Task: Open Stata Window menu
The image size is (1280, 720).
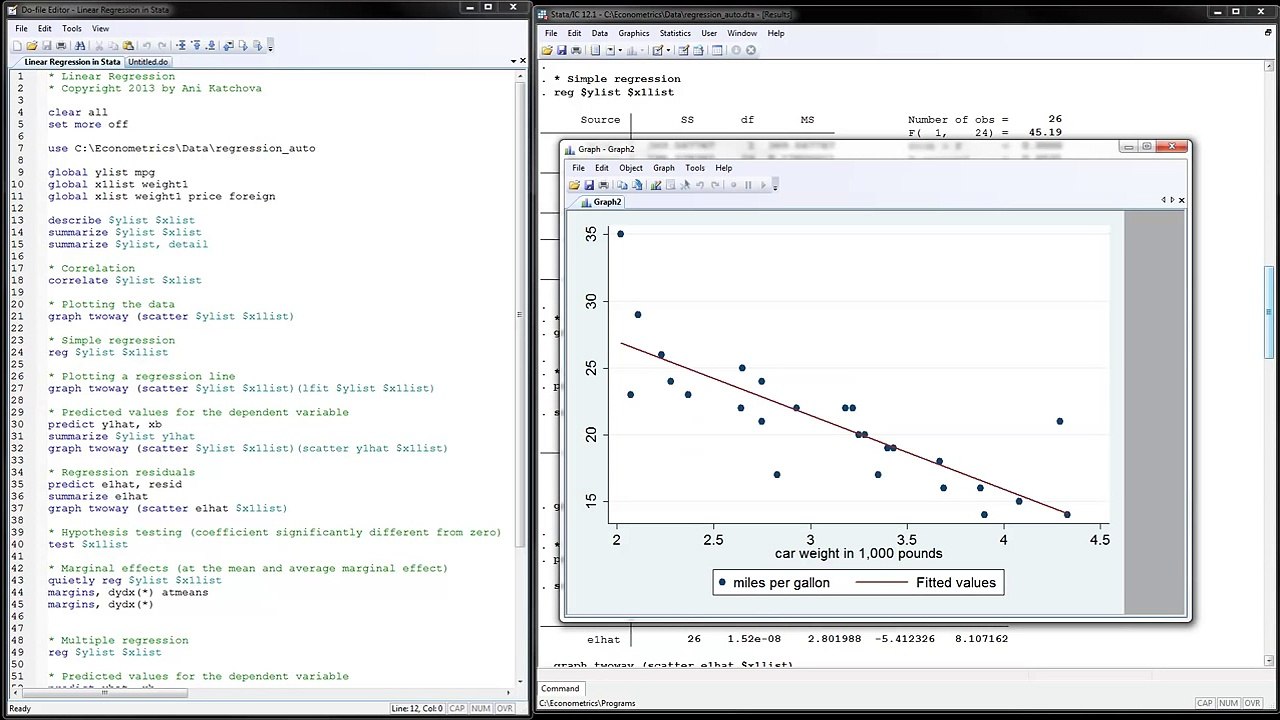Action: click(x=742, y=33)
